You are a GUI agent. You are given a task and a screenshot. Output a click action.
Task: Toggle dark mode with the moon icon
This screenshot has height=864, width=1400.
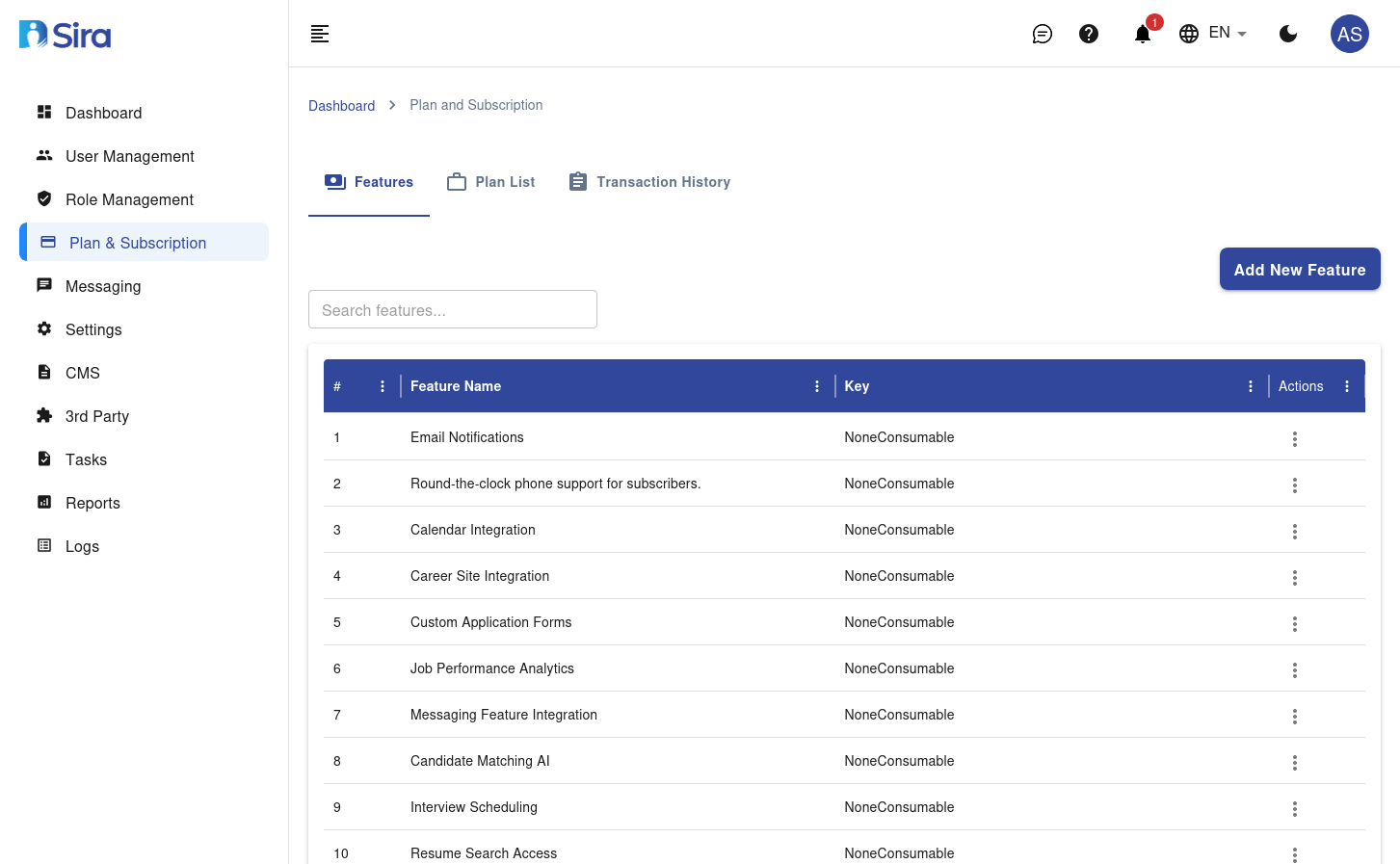point(1288,33)
